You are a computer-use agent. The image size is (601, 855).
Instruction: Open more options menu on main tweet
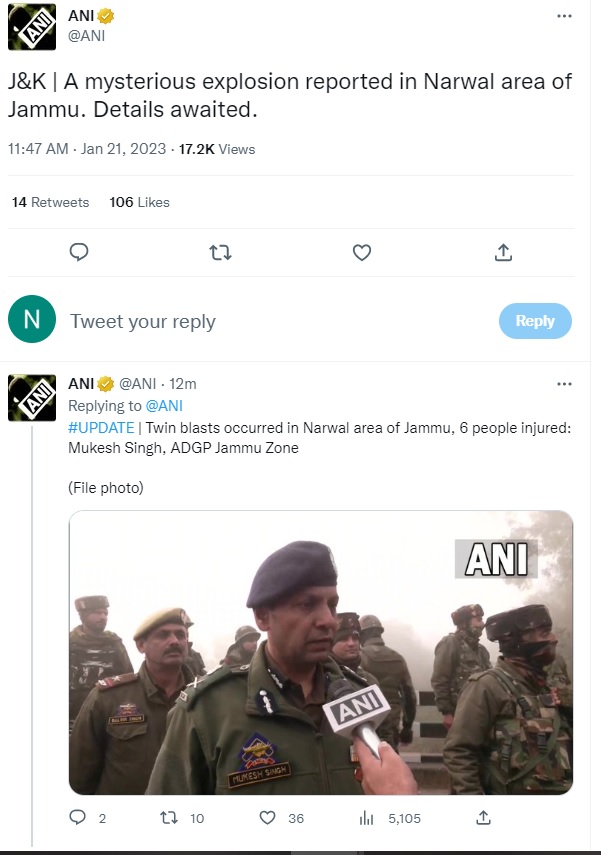[564, 17]
